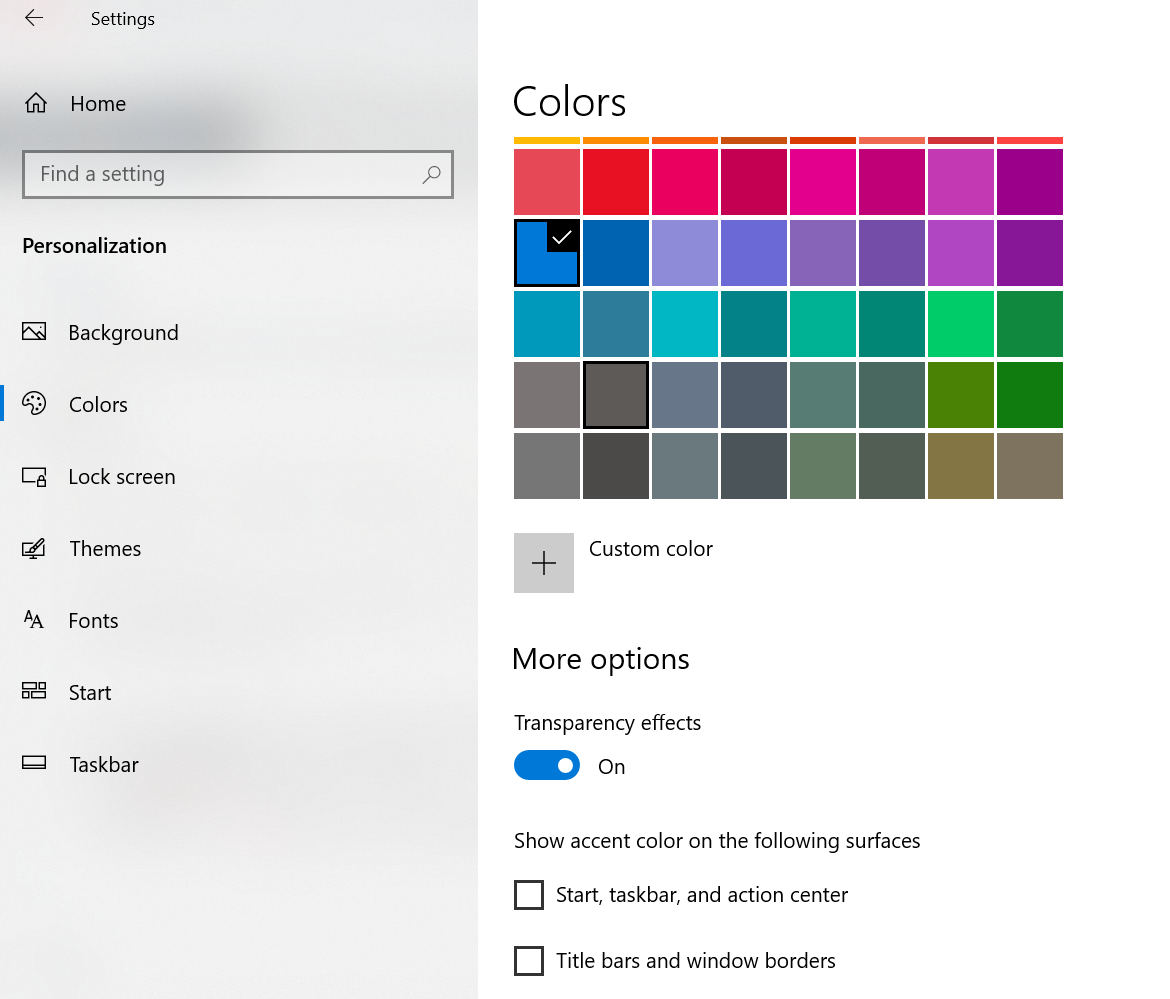Screen dimensions: 1170x999
Task: Click the Find a setting search field
Action: click(225, 175)
